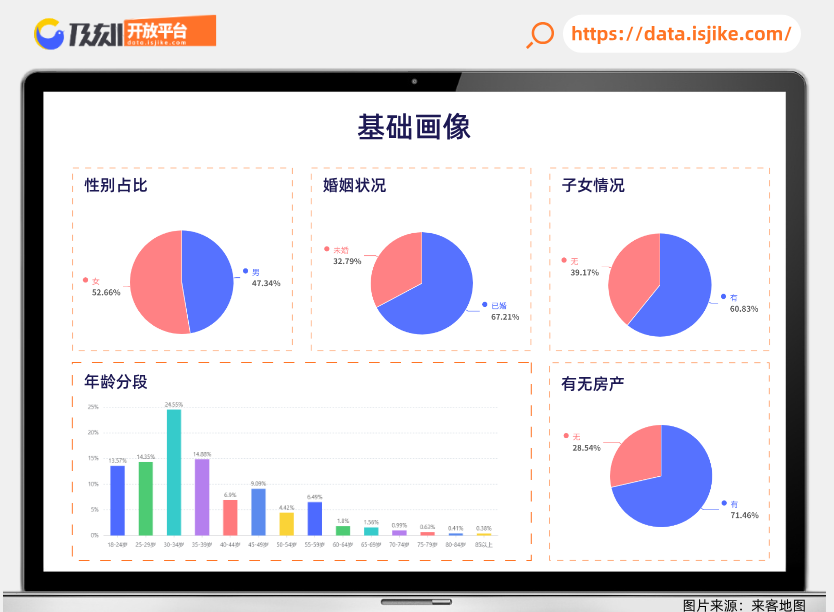Click the tallest teal 30-34岁 bar
The image size is (834, 612).
(x=174, y=472)
